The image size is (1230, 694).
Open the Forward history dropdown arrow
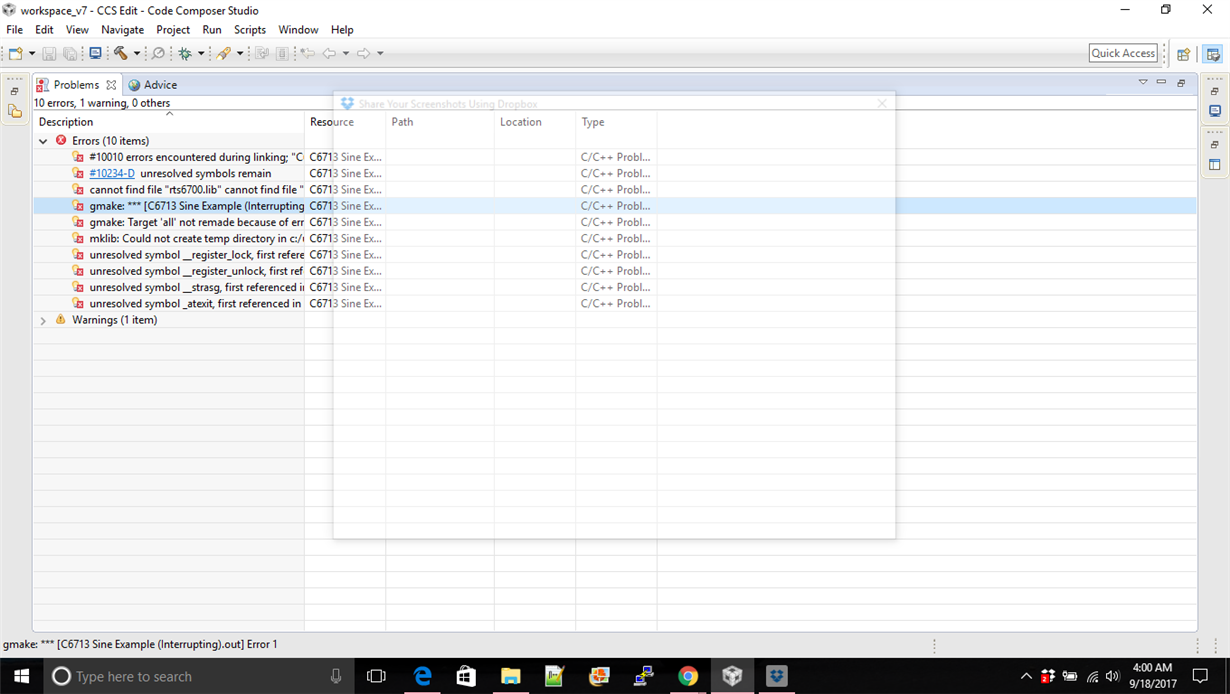point(380,53)
